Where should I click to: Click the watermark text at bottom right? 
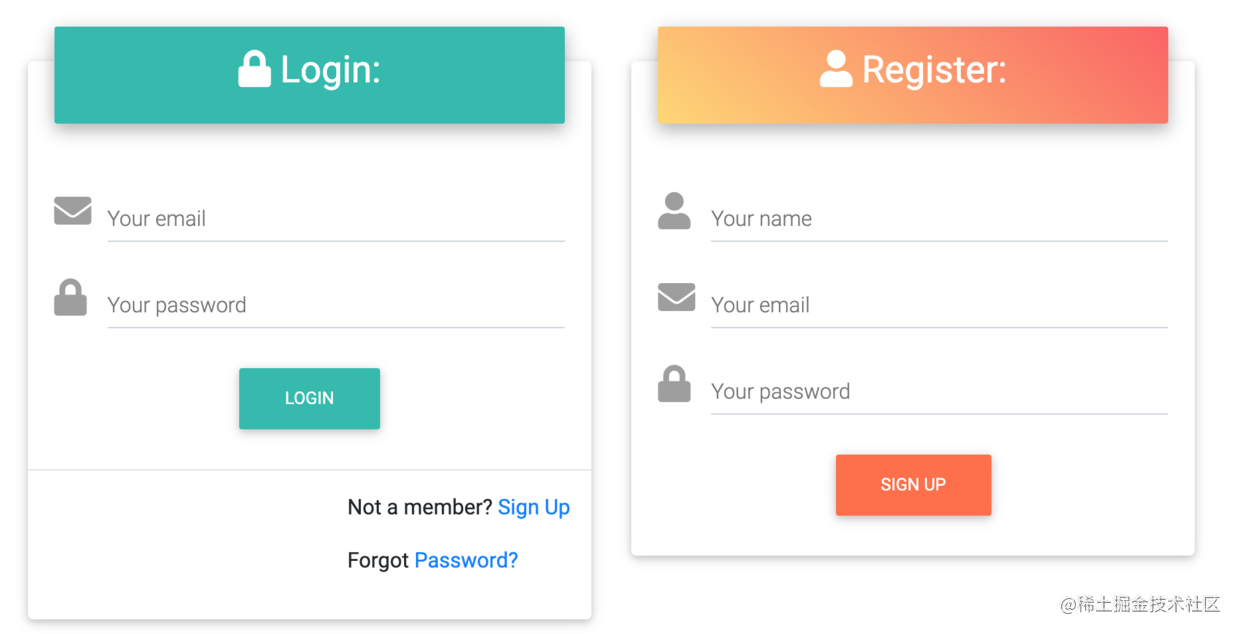[x=1140, y=604]
